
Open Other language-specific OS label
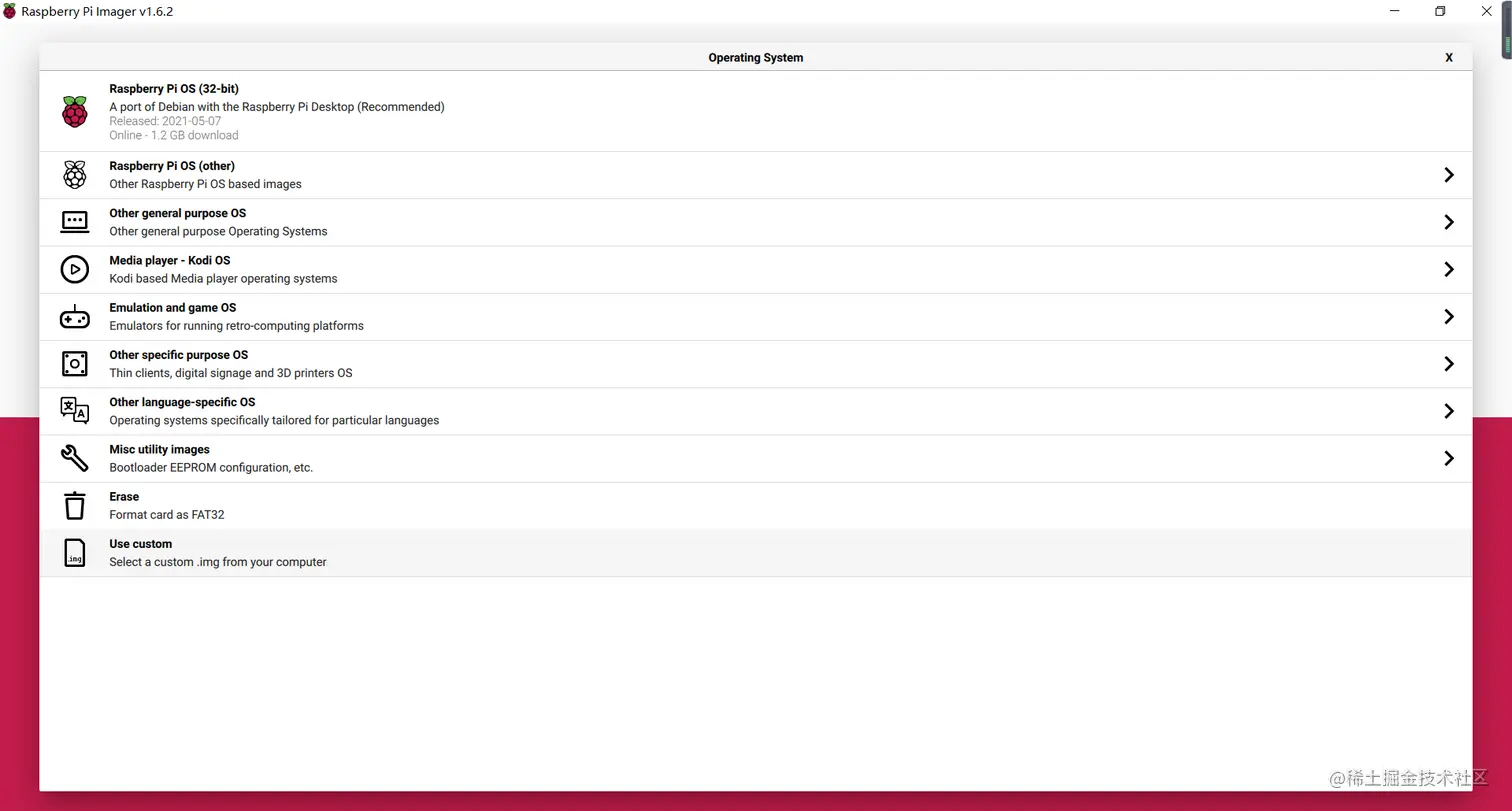(x=182, y=402)
